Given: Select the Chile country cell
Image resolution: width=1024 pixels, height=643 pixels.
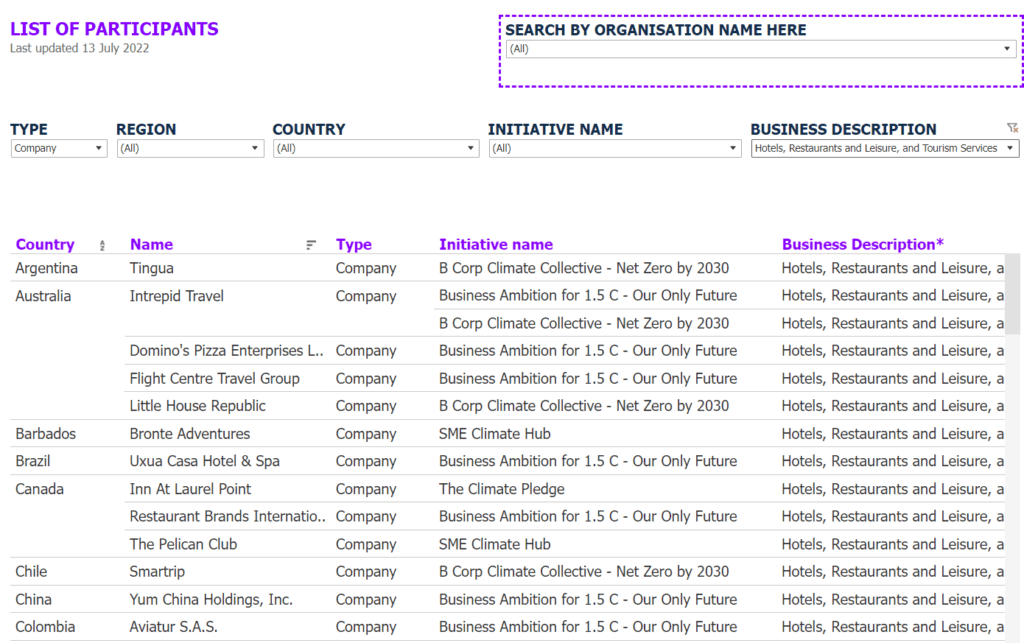Looking at the screenshot, I should (31, 572).
